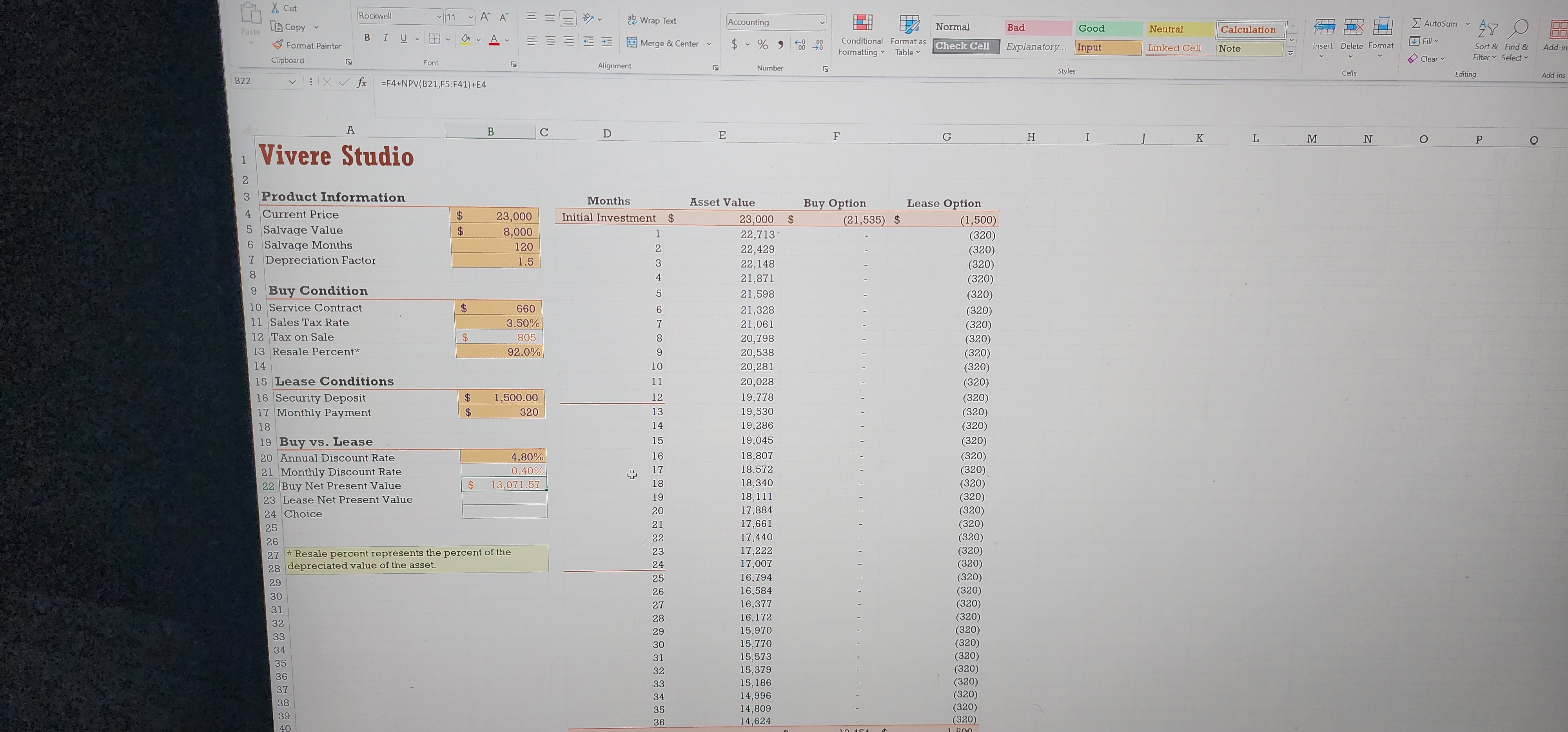1568x732 pixels.
Task: Toggle bold formatting
Action: pyautogui.click(x=367, y=37)
